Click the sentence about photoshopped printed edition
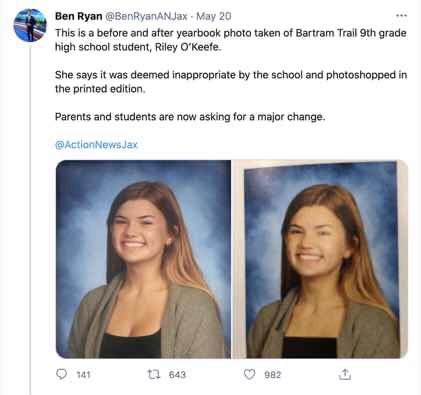Screen dimensions: 421x395 (231, 82)
